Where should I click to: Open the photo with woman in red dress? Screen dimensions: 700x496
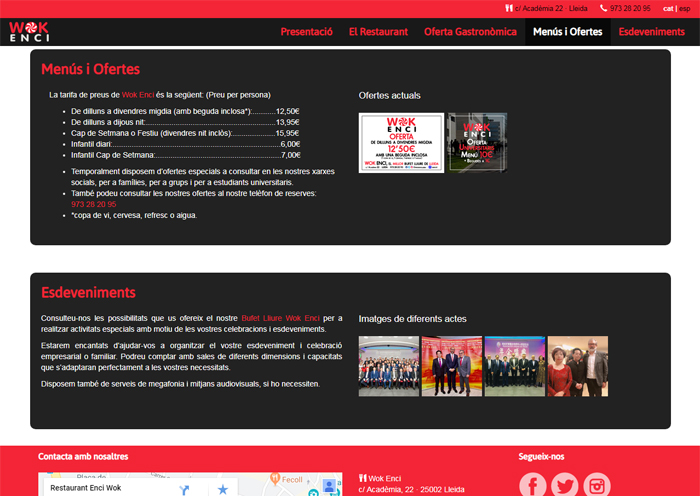pyautogui.click(x=578, y=366)
